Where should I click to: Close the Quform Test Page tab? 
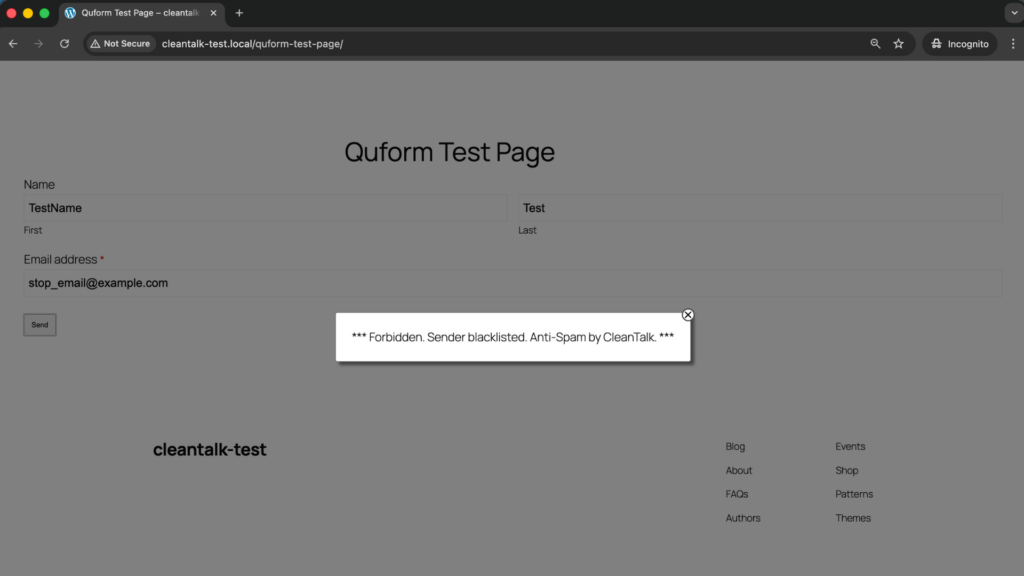pyautogui.click(x=214, y=13)
